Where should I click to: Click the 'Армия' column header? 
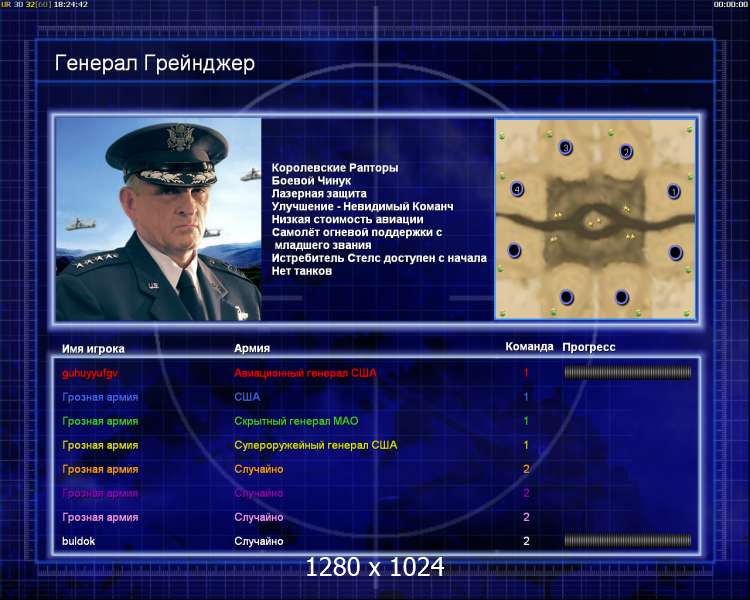click(x=252, y=348)
